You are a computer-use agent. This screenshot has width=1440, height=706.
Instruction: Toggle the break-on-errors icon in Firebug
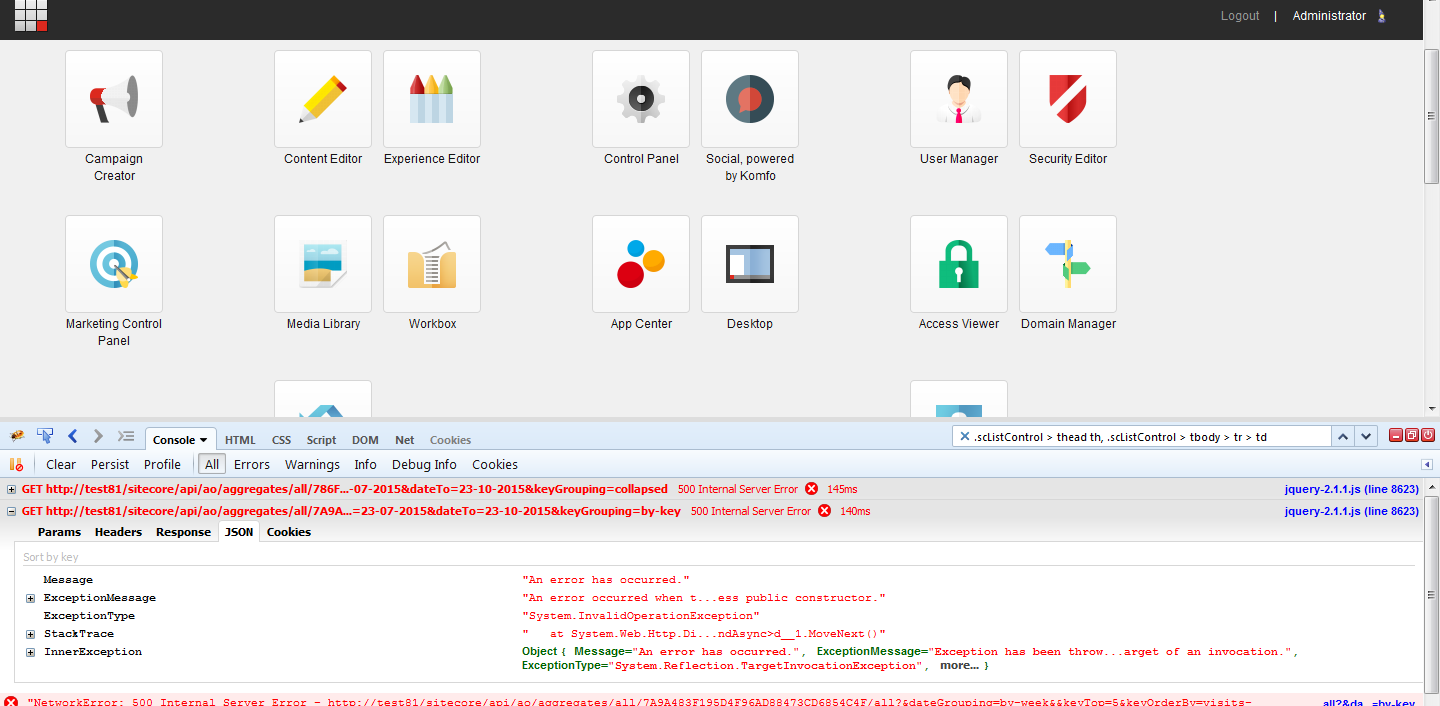point(17,464)
